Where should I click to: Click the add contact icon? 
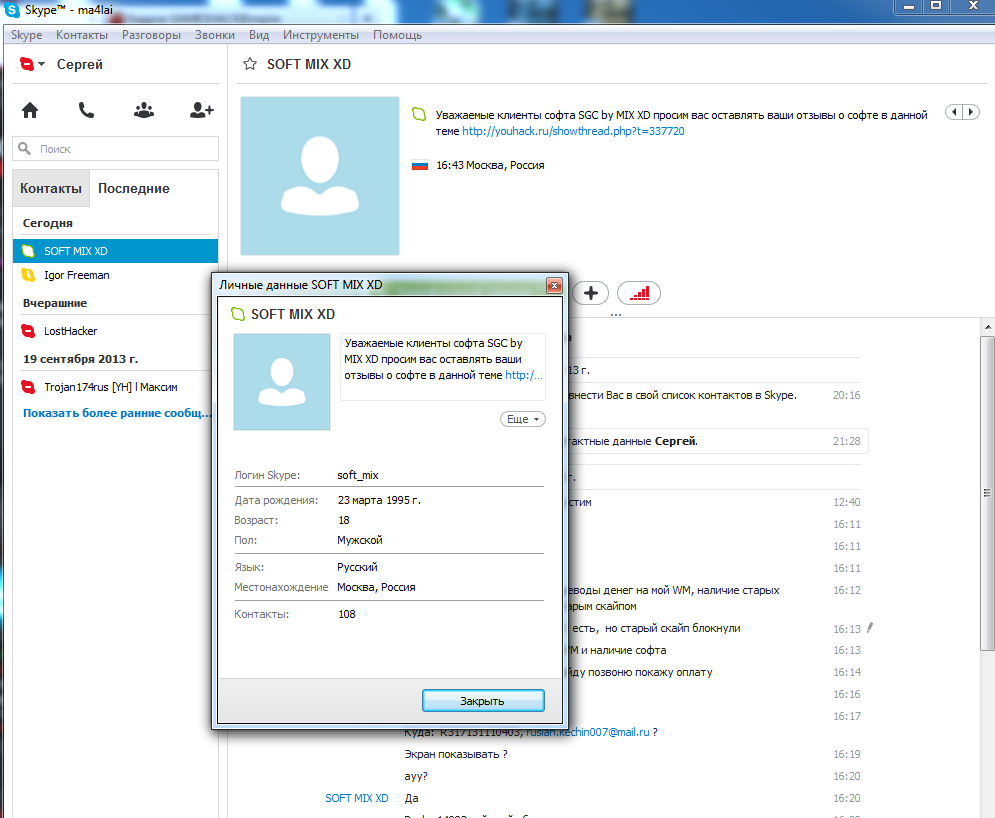(x=202, y=110)
